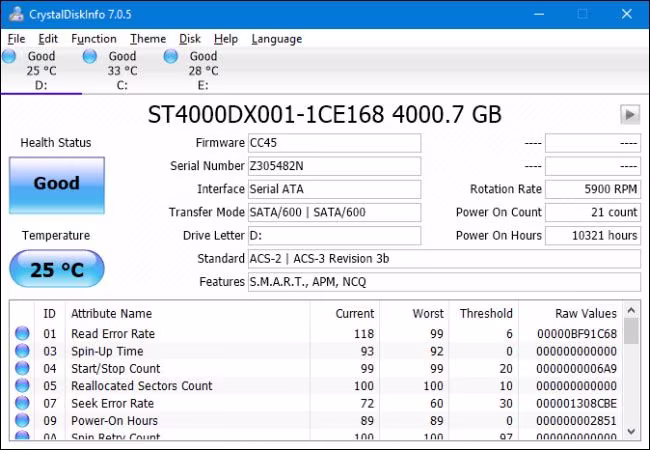The width and height of the screenshot is (650, 450).
Task: Select the Start/Stop Count attribute row
Action: point(316,368)
